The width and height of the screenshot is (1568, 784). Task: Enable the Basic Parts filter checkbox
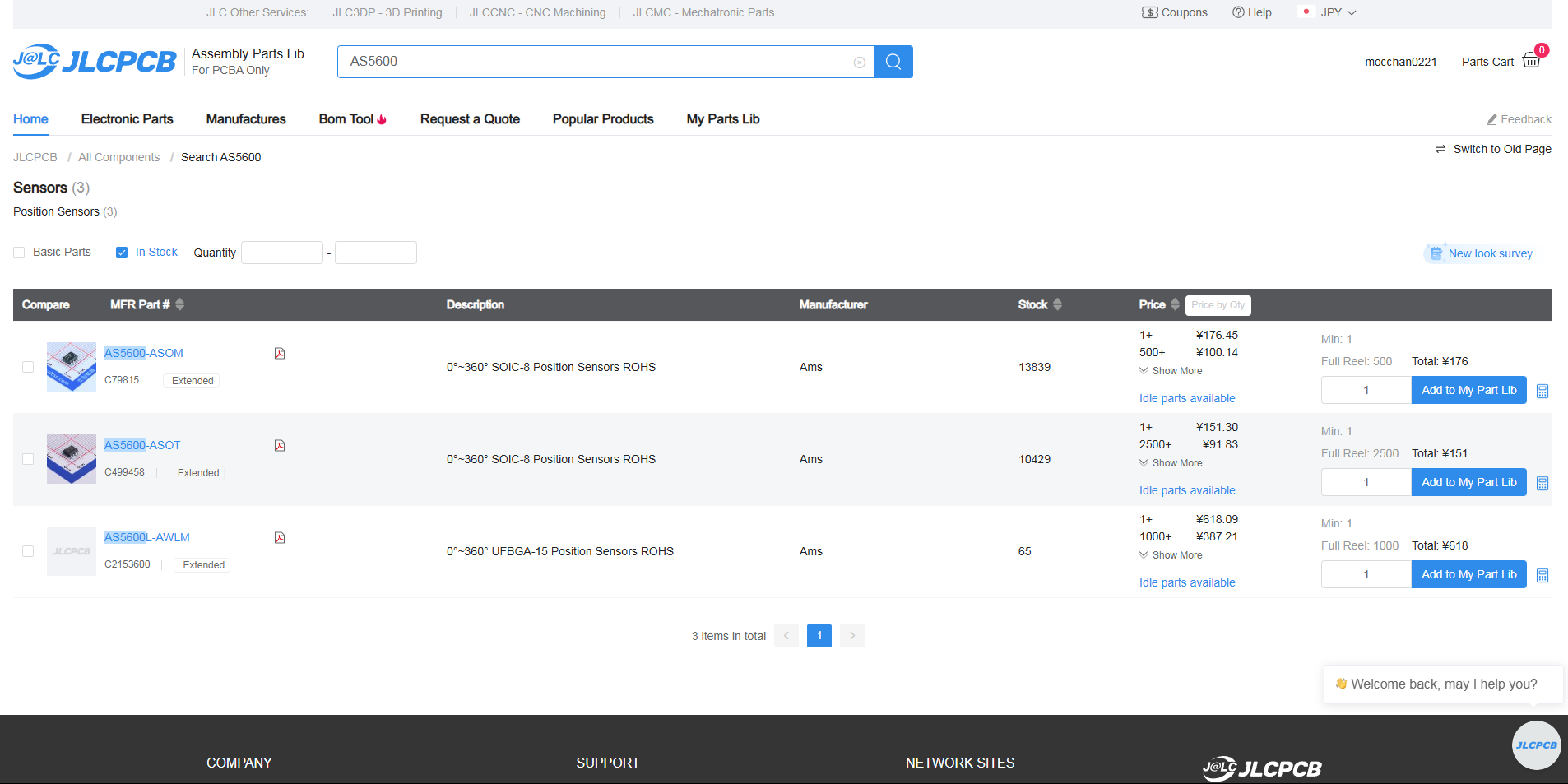point(19,253)
